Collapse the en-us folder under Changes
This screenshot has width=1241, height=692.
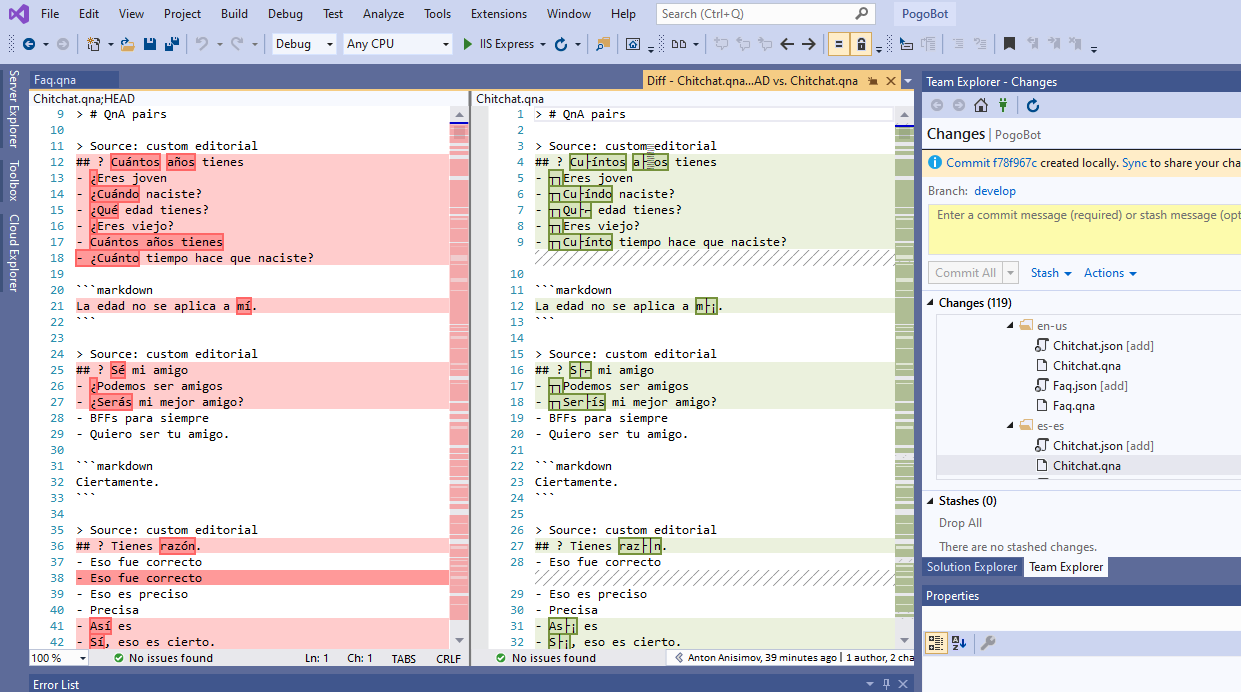tap(1009, 325)
